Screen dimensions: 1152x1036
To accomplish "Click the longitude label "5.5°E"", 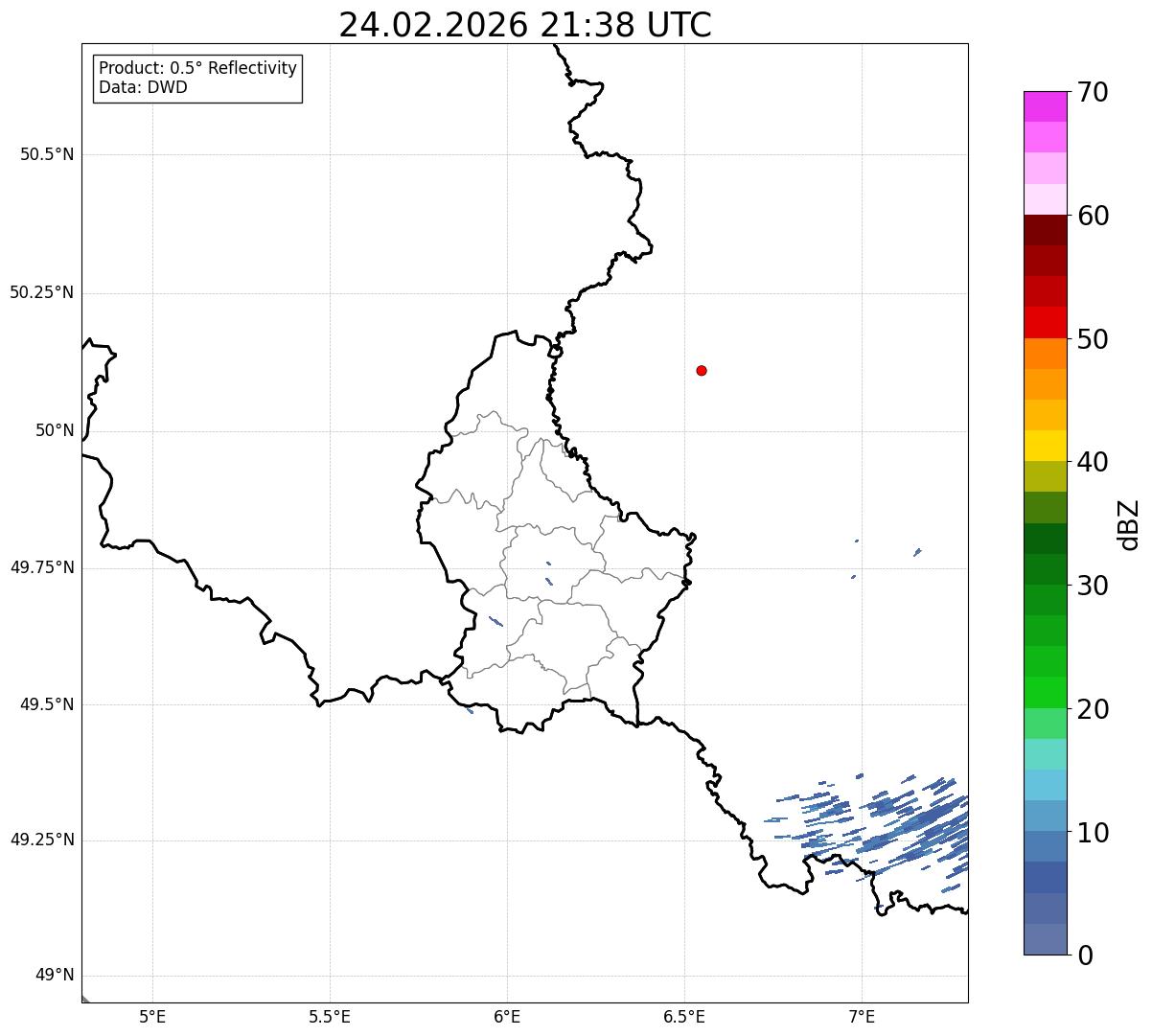I will (330, 1016).
